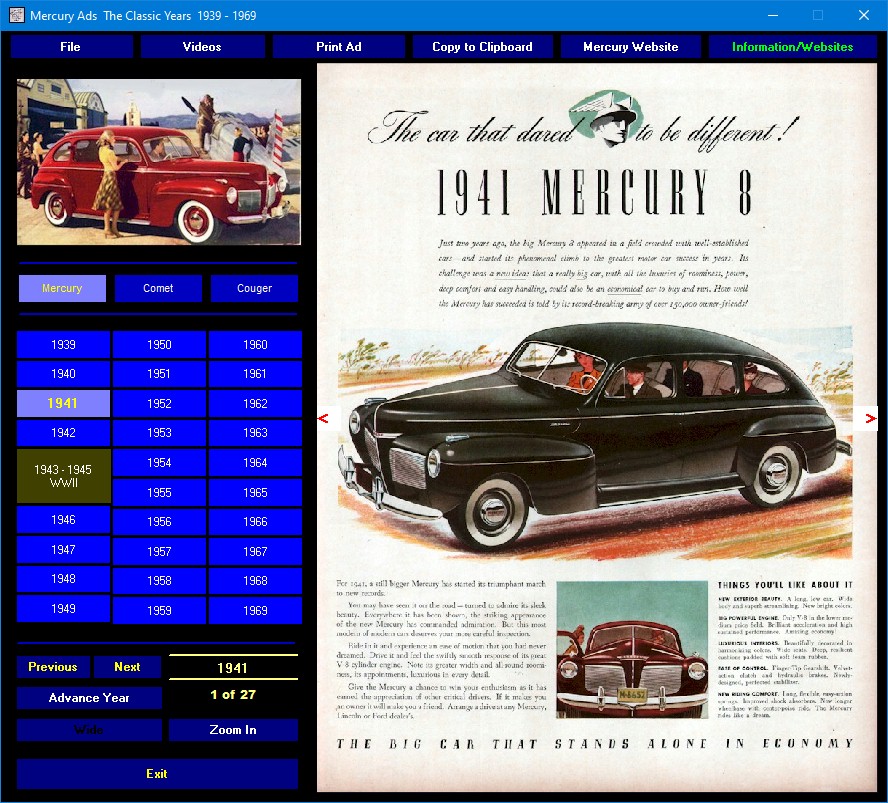This screenshot has height=803, width=888.
Task: Click the 1941 year display label
Action: point(233,668)
